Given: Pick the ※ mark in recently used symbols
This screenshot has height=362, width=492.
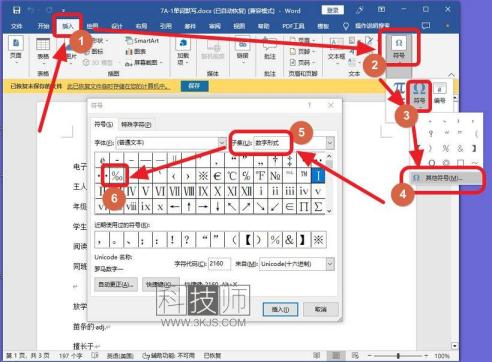Looking at the screenshot, I should 318,240.
